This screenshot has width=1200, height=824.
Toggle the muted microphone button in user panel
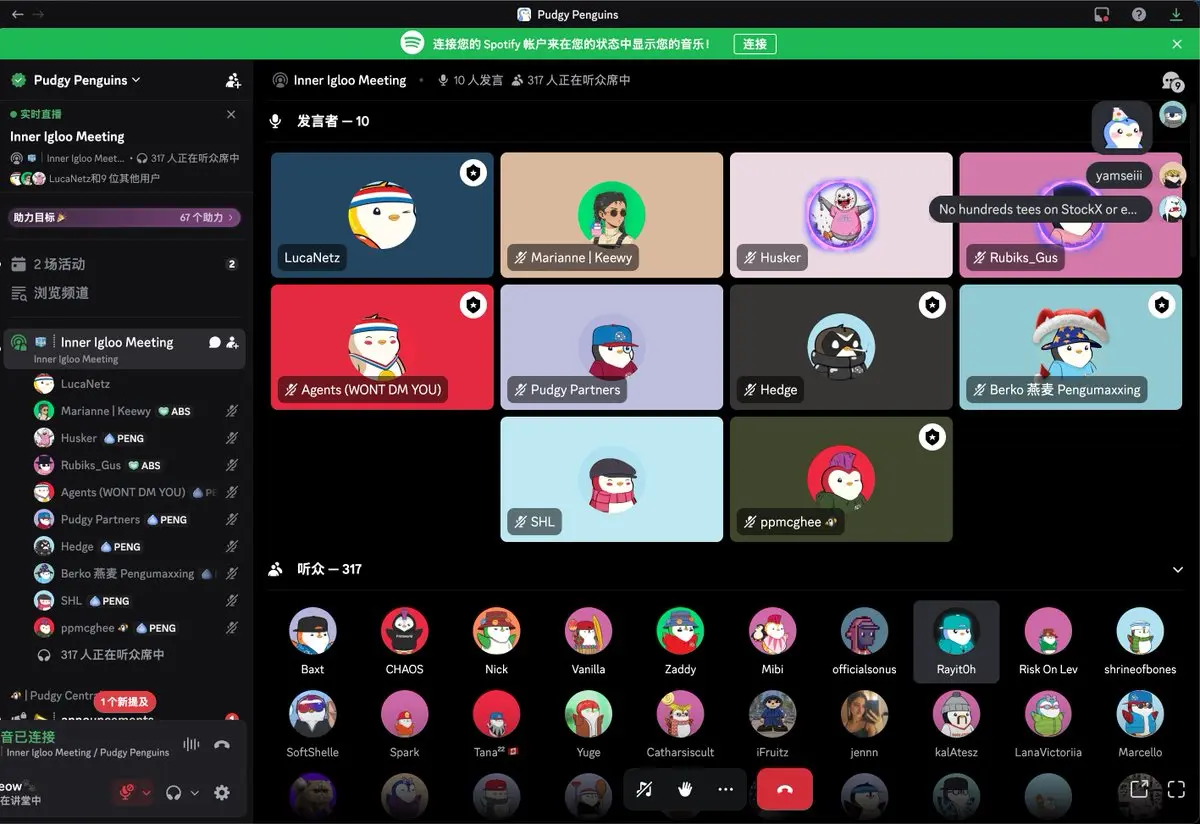click(126, 792)
